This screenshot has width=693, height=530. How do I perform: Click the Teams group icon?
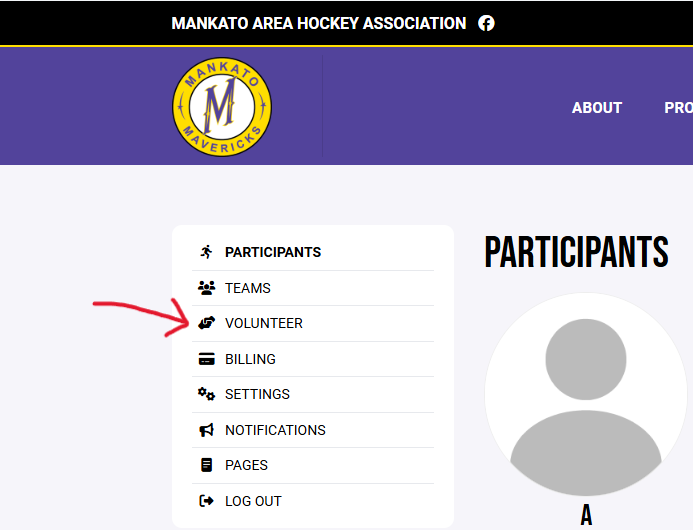(206, 288)
